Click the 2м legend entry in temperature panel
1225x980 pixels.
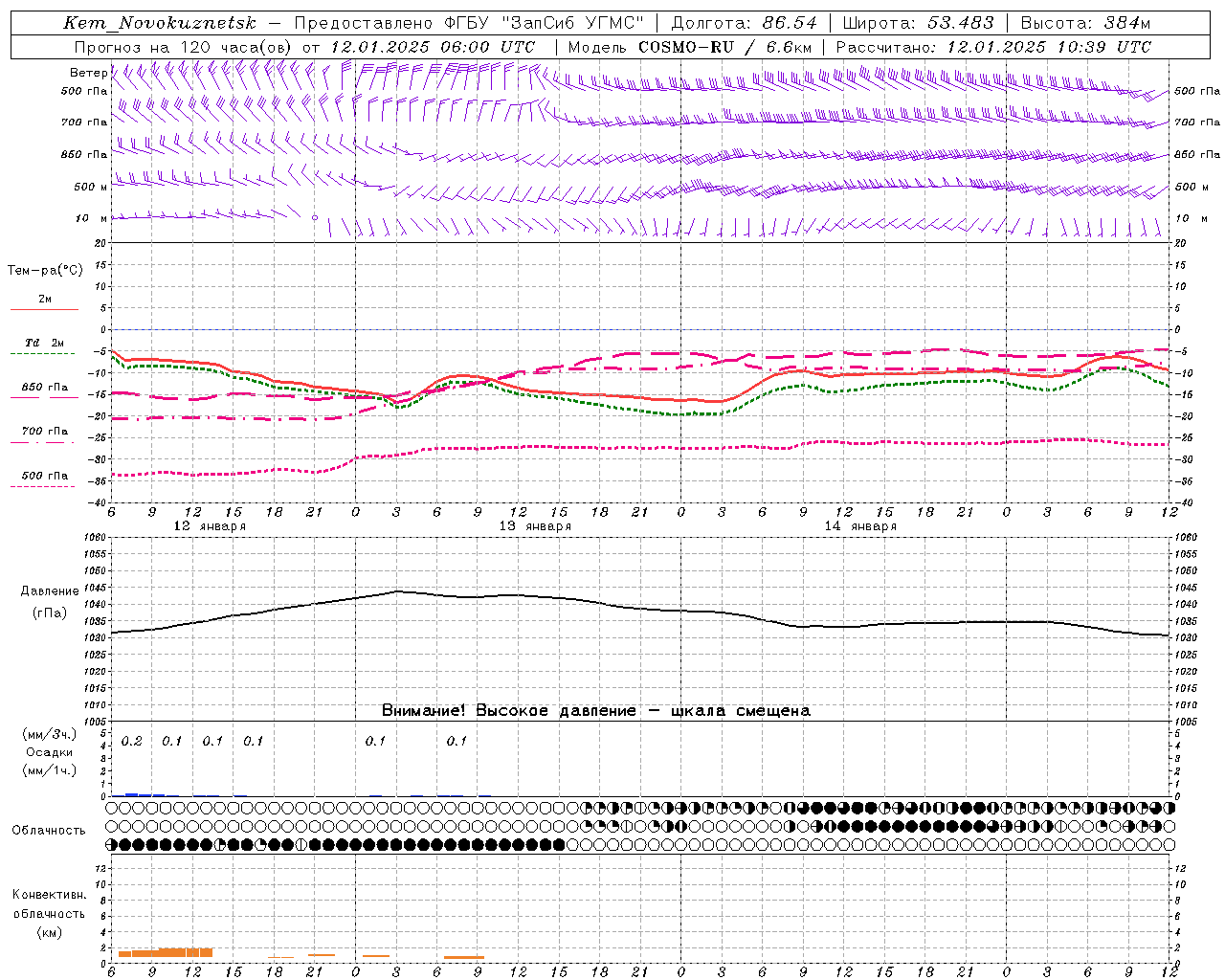(x=45, y=300)
